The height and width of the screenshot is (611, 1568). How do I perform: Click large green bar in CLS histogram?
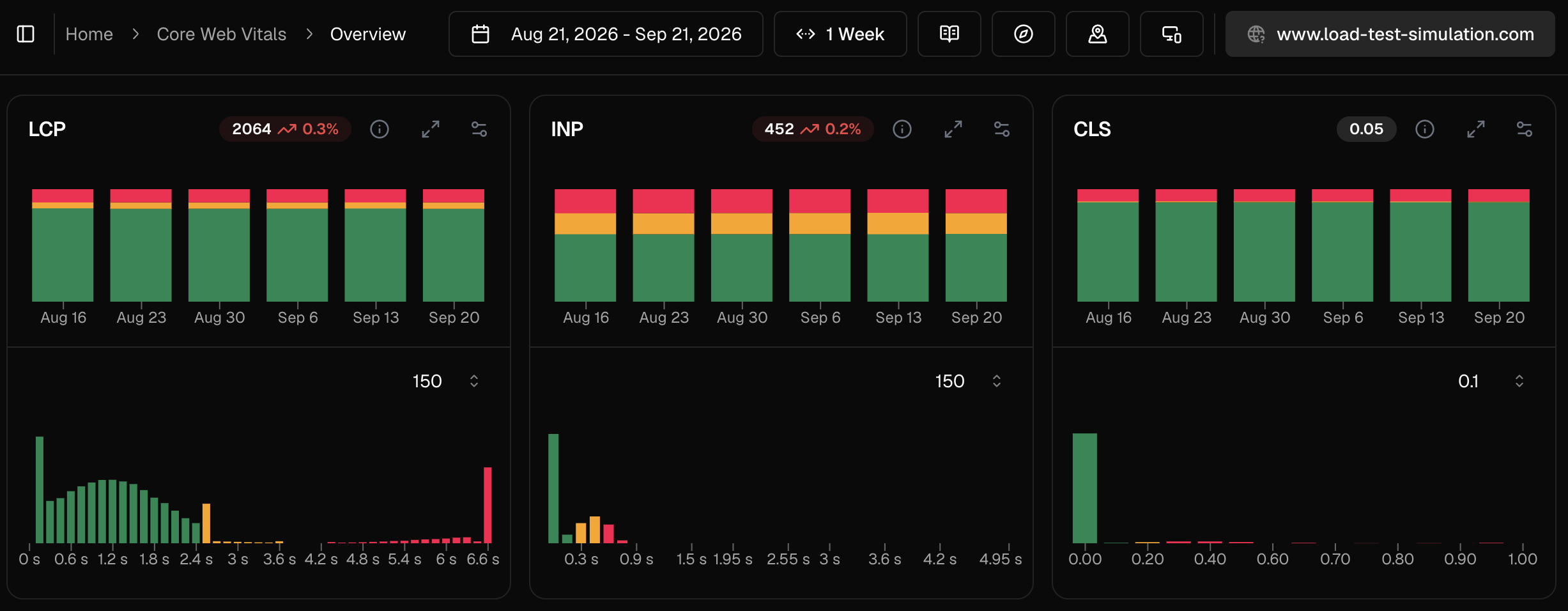(x=1085, y=488)
